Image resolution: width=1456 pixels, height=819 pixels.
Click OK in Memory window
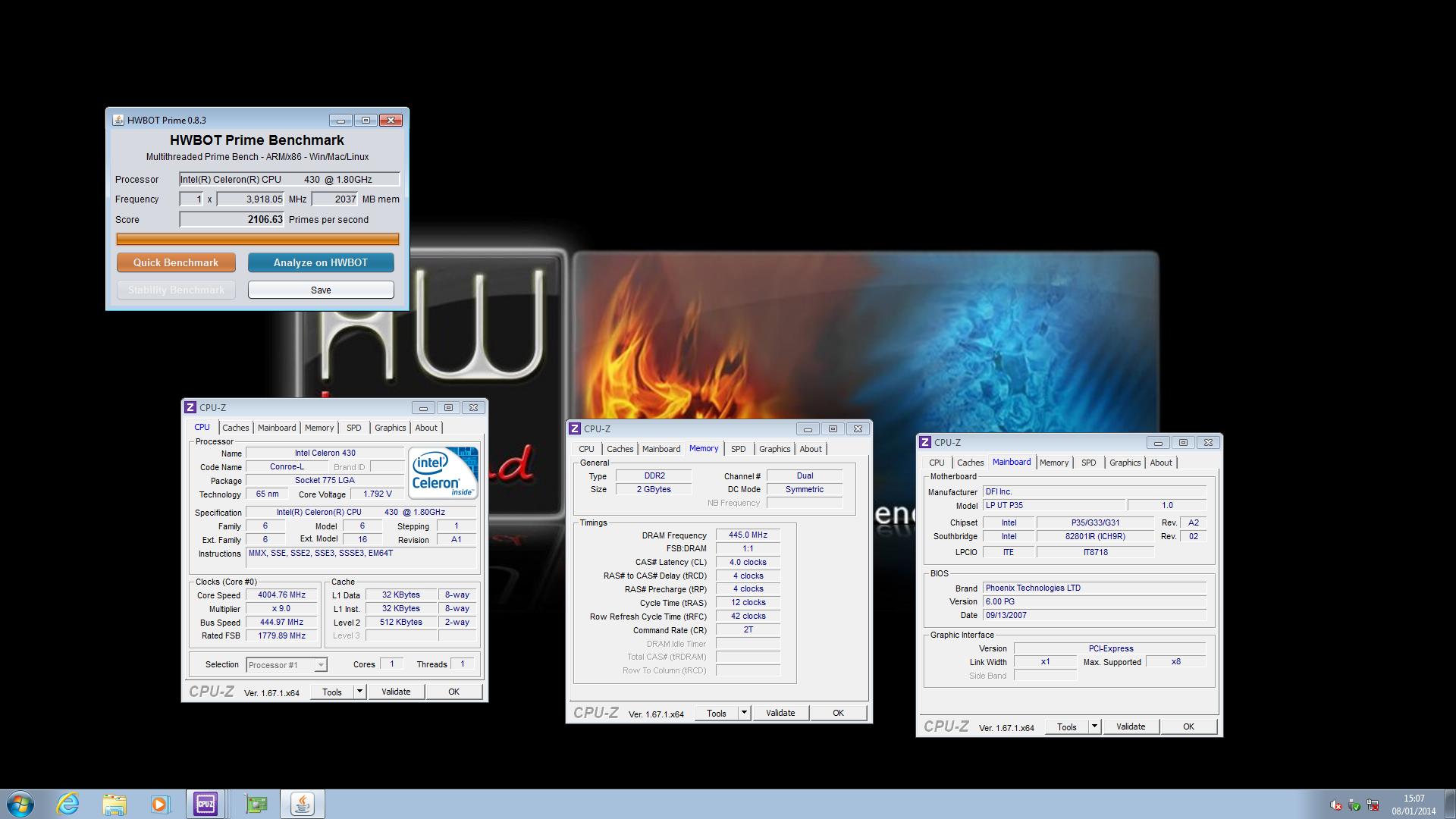[x=838, y=713]
